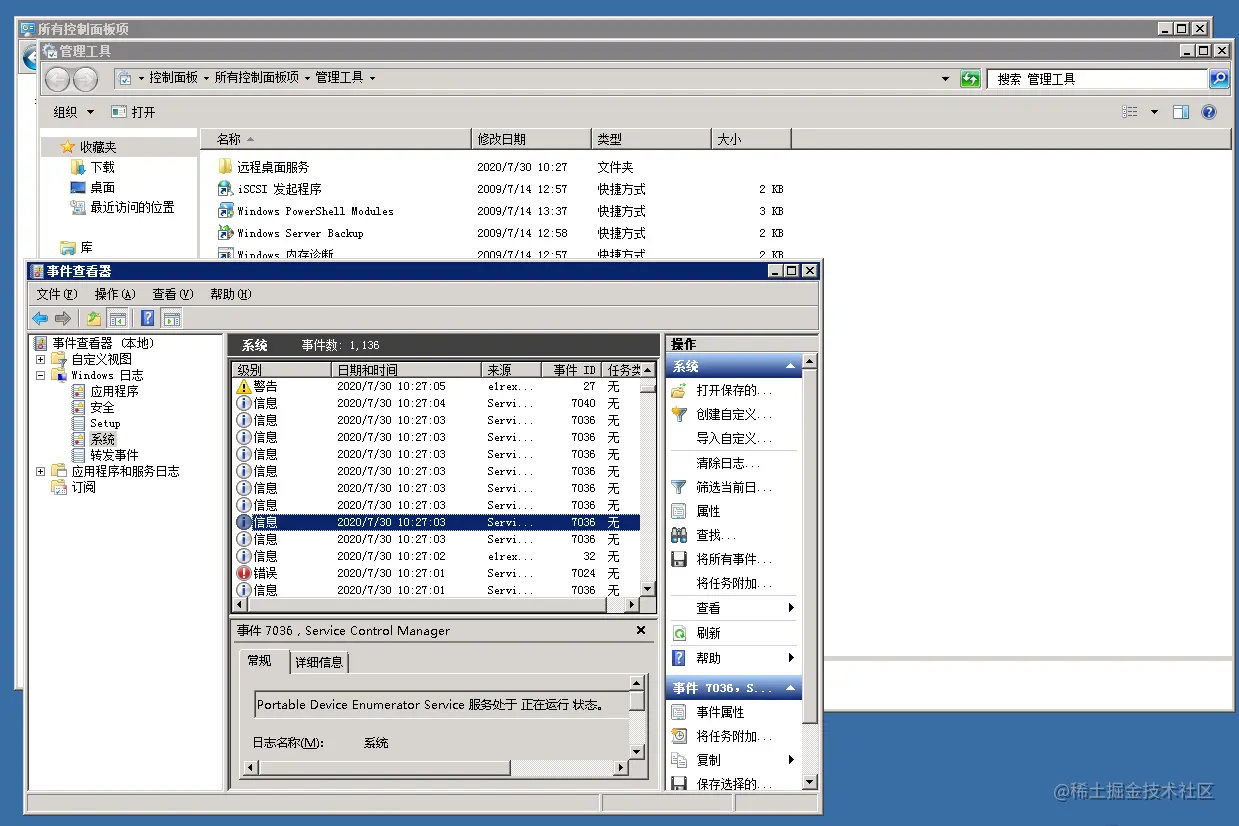This screenshot has width=1239, height=826.
Task: Open the 组织 dropdown in 管理工具 window
Action: pyautogui.click(x=73, y=112)
